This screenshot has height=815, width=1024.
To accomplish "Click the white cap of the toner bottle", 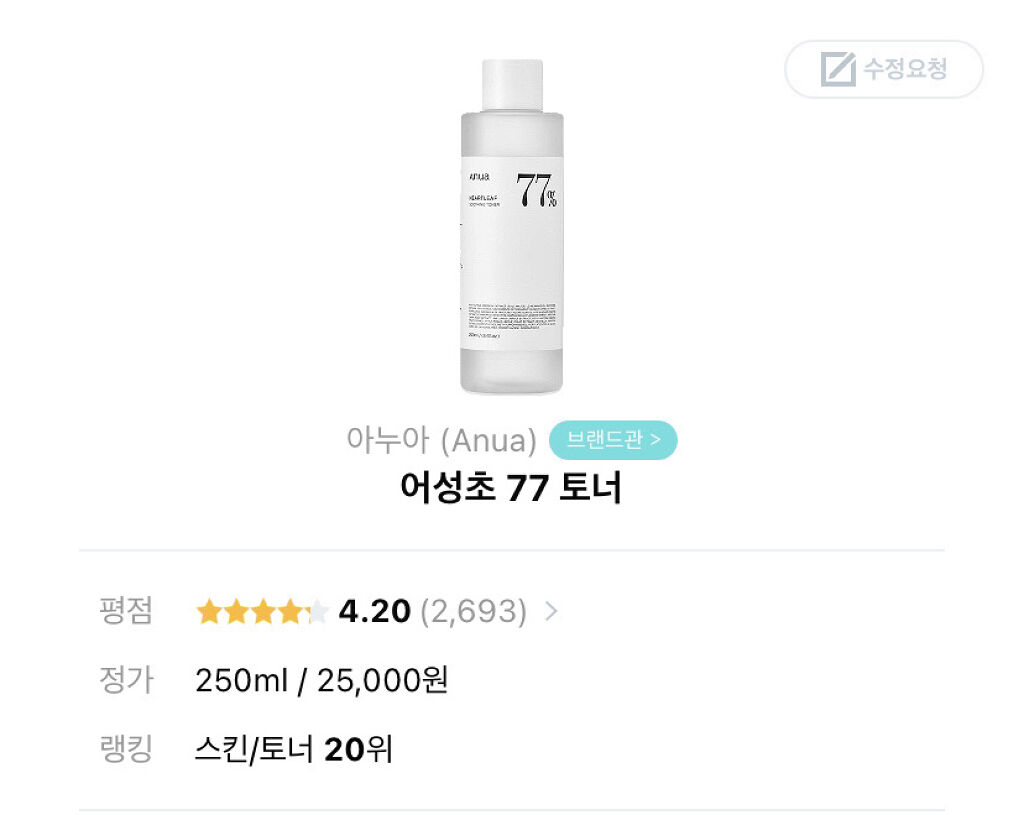I will click(512, 85).
